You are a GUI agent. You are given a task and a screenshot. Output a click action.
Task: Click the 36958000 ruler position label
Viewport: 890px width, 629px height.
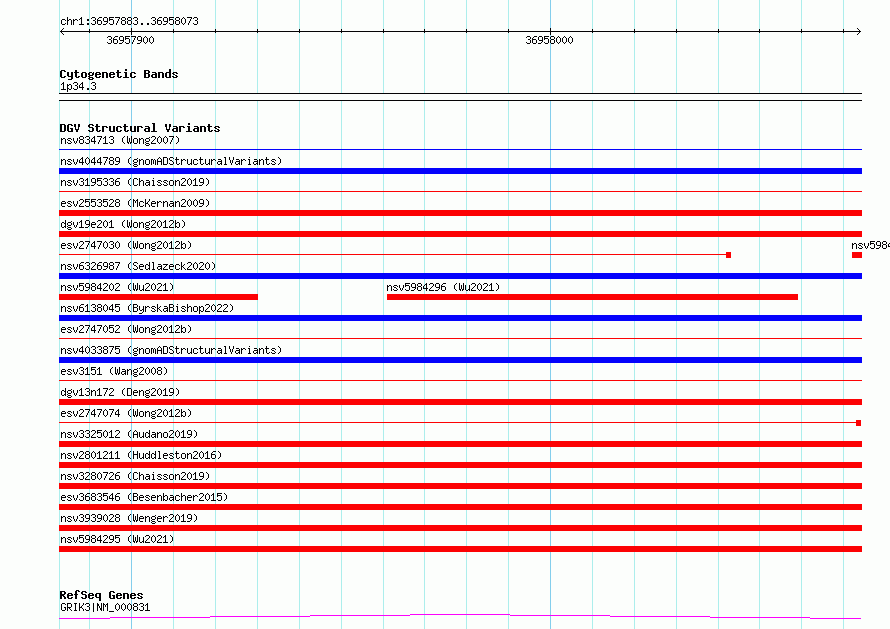coord(549,40)
